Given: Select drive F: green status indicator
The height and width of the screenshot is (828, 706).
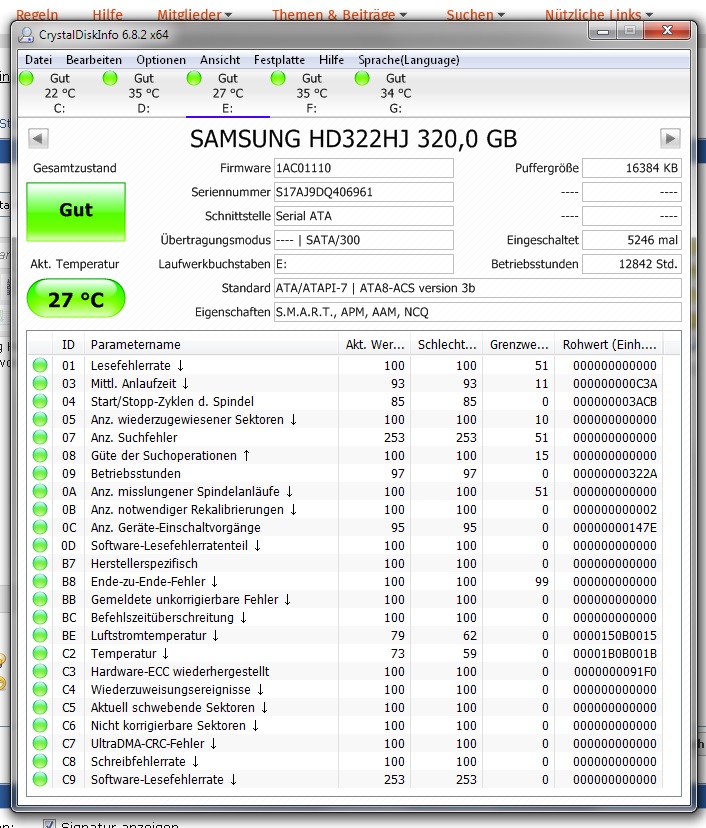Looking at the screenshot, I should 278,78.
